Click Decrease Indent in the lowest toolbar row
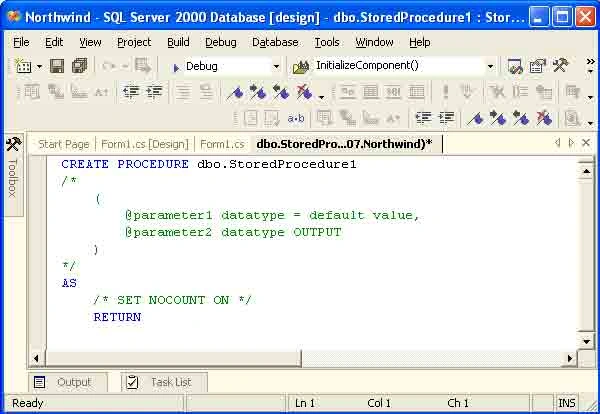The width and height of the screenshot is (600, 414). tap(423, 118)
